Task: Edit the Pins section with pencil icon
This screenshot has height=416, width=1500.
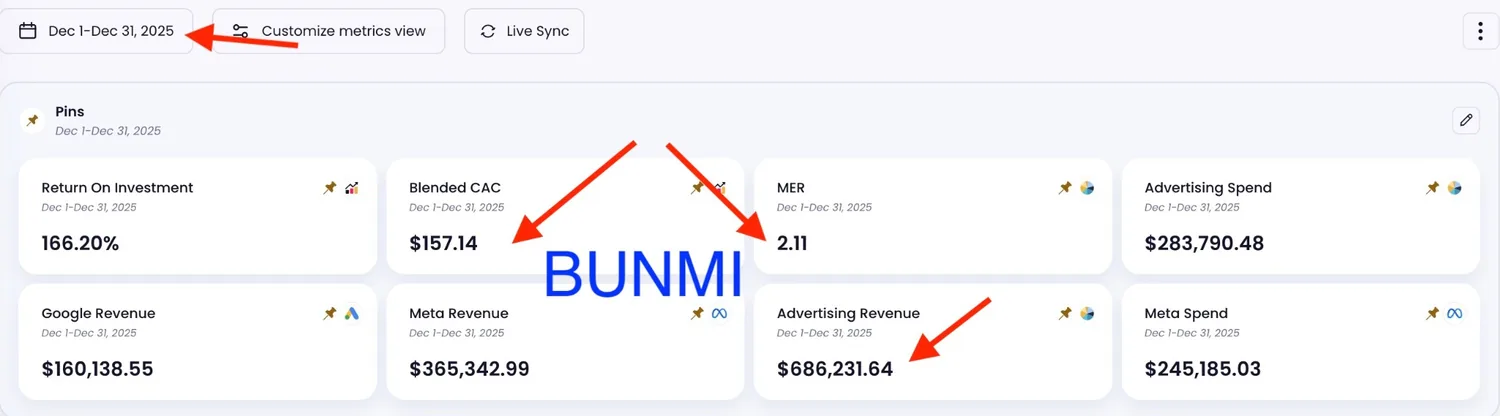Action: point(1466,120)
